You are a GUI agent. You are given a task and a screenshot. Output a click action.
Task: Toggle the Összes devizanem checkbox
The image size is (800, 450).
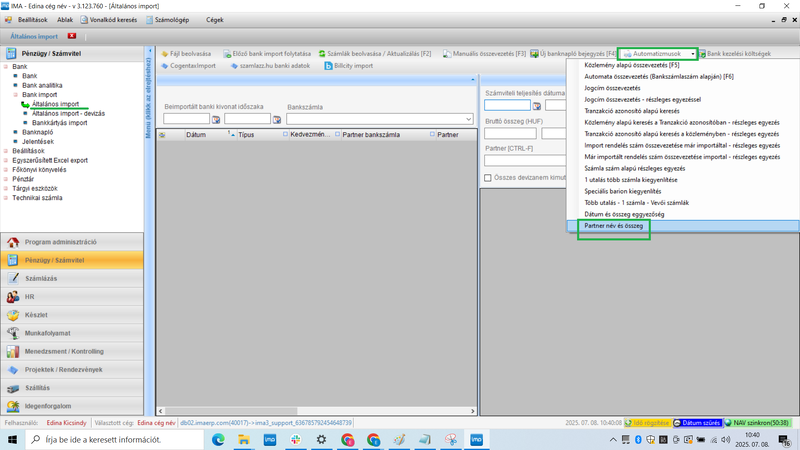pyautogui.click(x=488, y=178)
